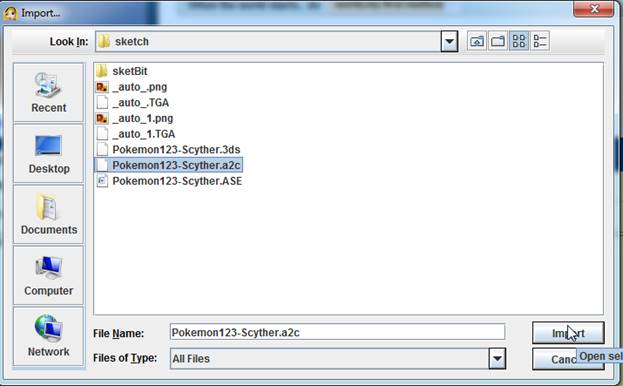Open the Look In dropdown arrow
This screenshot has height=386, width=623.
coord(449,41)
